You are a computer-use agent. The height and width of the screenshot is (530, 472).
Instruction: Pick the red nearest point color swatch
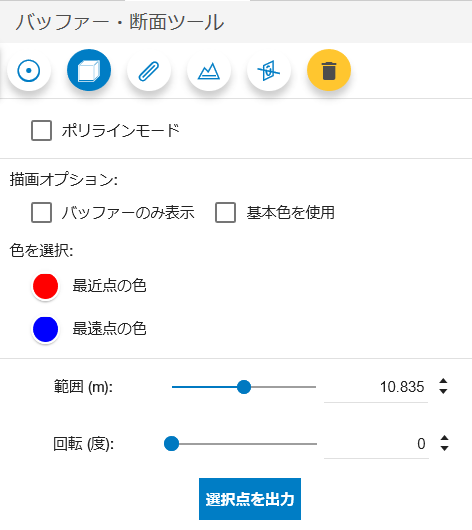click(x=45, y=286)
